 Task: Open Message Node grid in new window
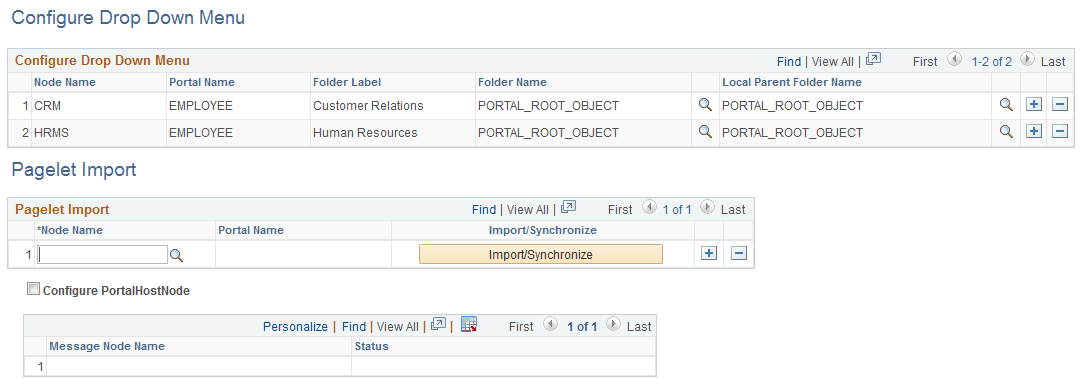[x=438, y=325]
